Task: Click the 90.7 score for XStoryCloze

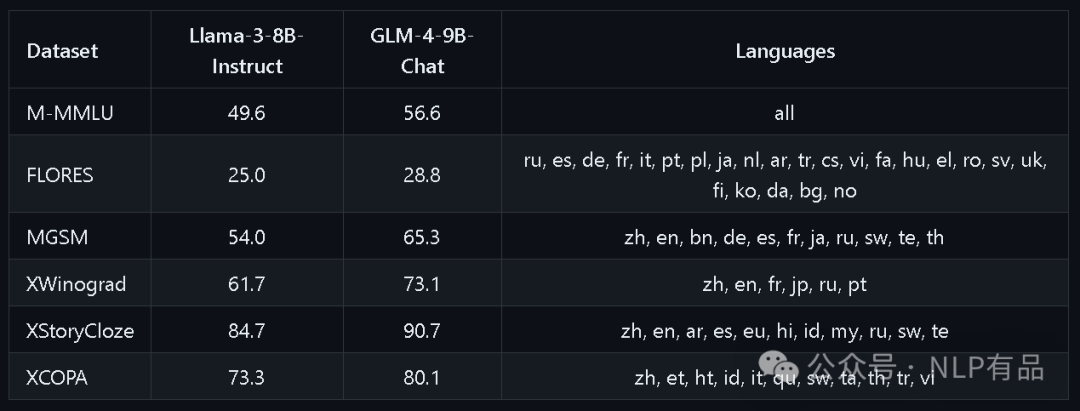Action: coord(421,331)
